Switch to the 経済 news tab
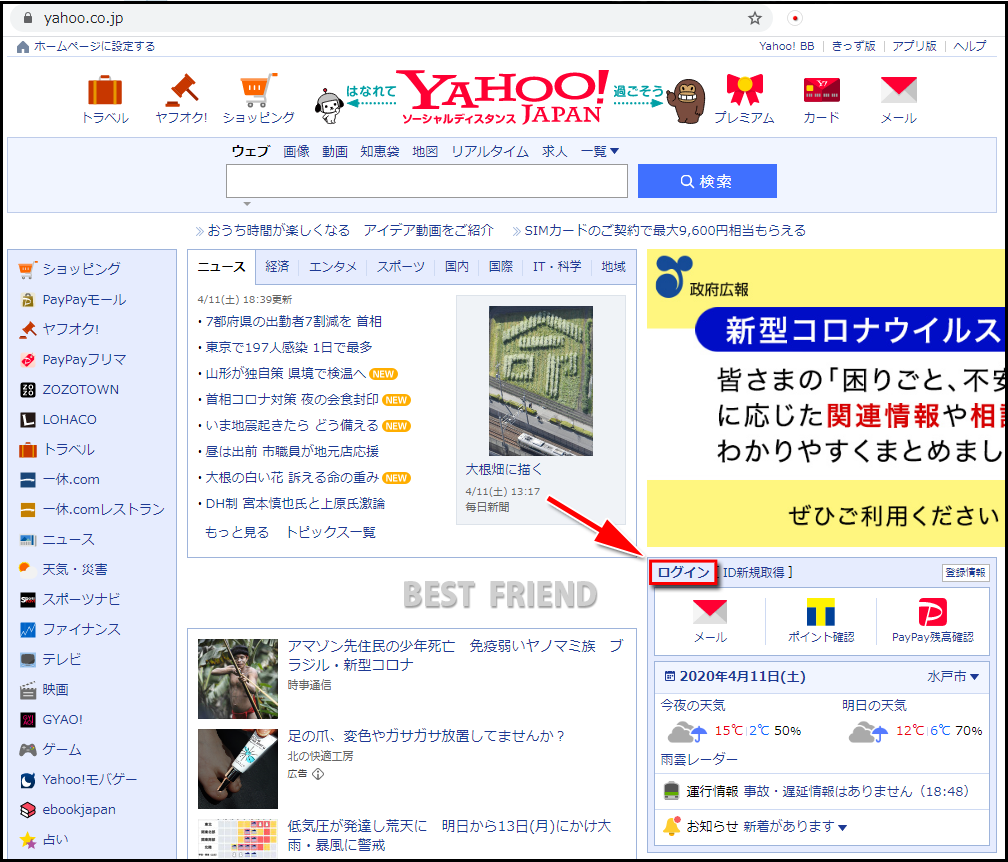The image size is (1008, 862). [277, 267]
